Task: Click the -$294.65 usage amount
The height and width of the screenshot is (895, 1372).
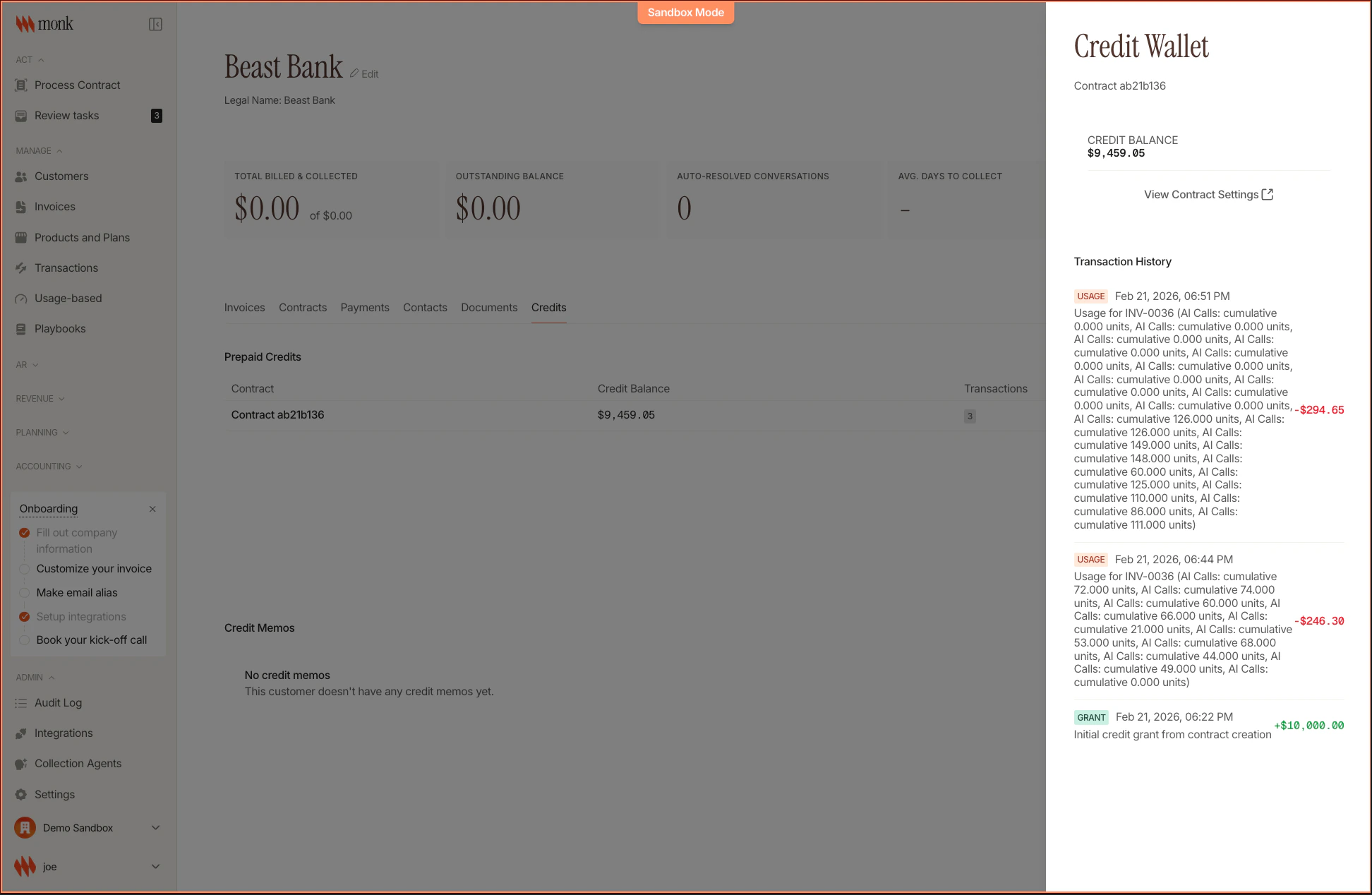Action: coord(1319,410)
